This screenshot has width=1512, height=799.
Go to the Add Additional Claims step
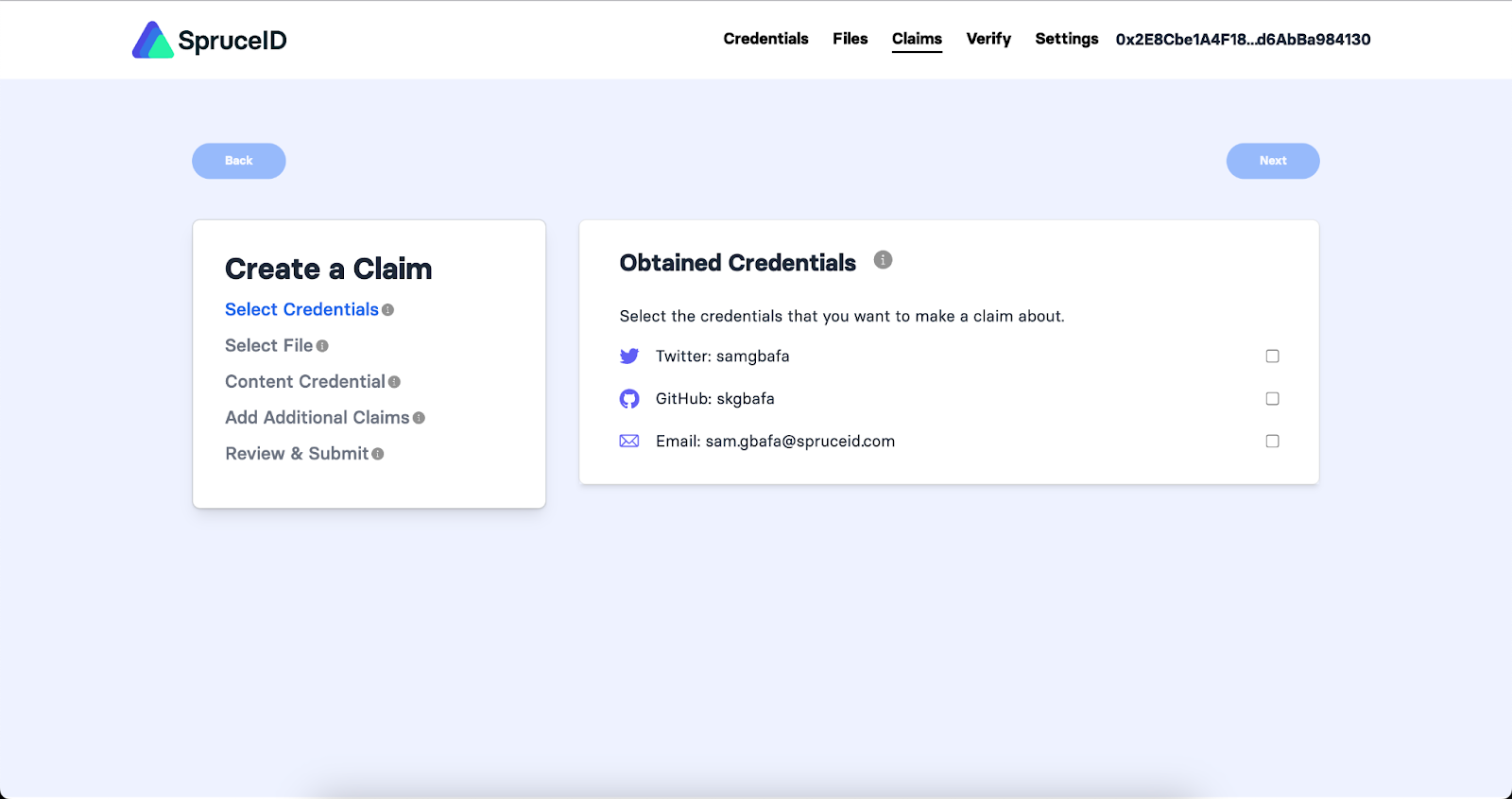(318, 417)
